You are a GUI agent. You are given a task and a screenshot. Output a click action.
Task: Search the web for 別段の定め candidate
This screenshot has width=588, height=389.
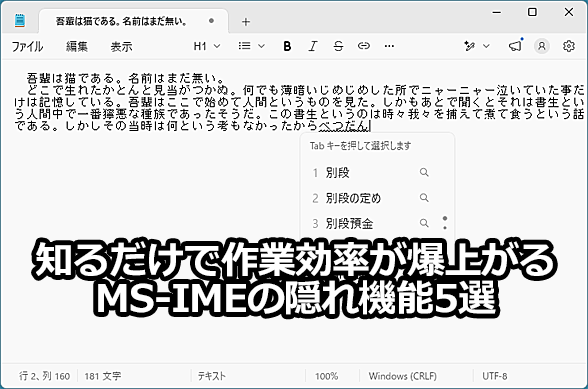pos(424,198)
